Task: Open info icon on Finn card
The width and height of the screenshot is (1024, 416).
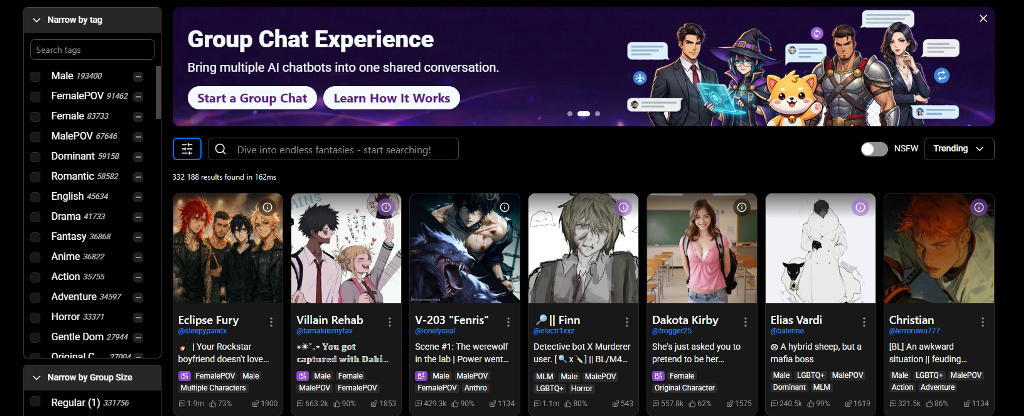Action: [x=623, y=207]
